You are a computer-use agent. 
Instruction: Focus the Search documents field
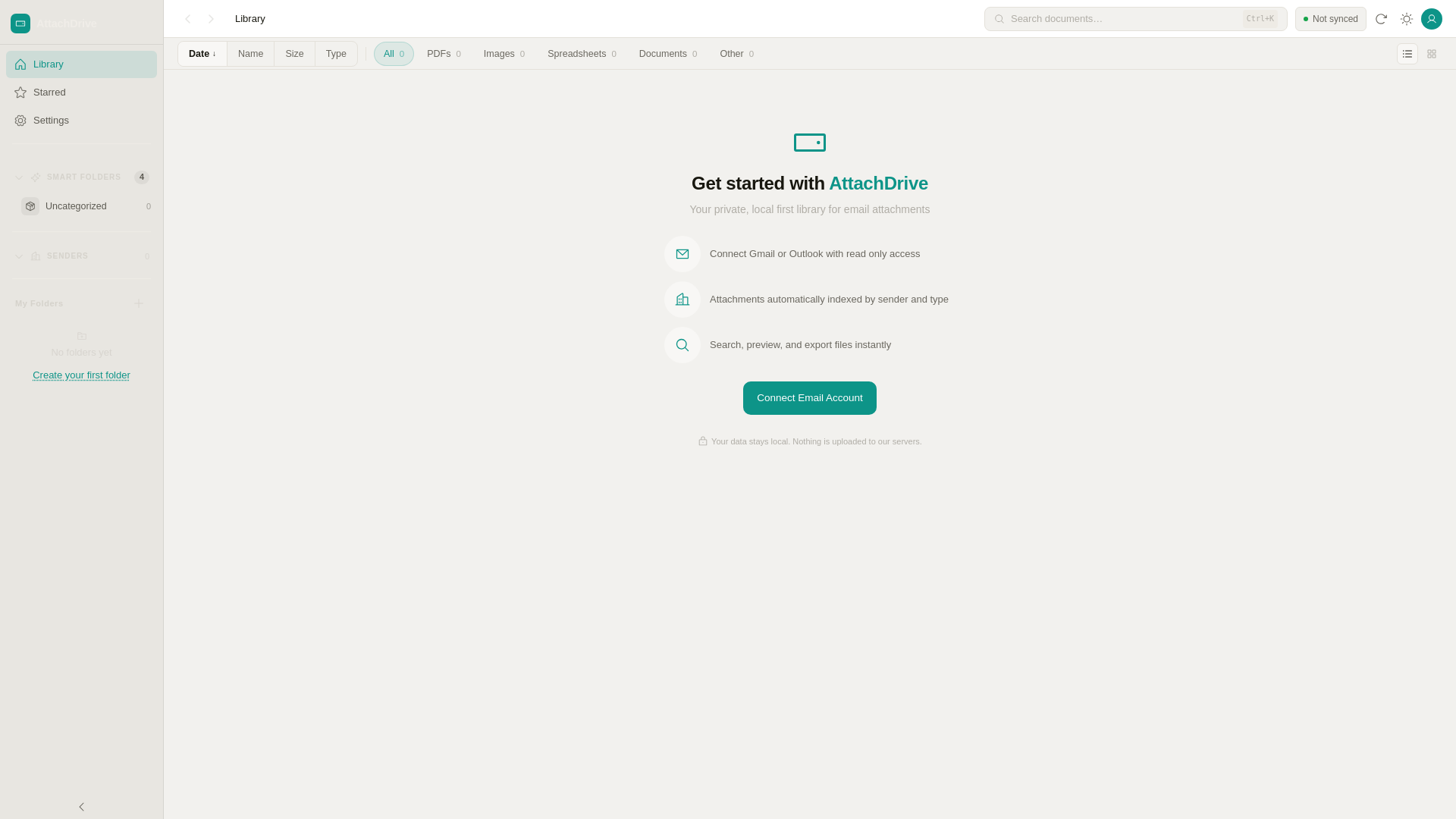1135,19
